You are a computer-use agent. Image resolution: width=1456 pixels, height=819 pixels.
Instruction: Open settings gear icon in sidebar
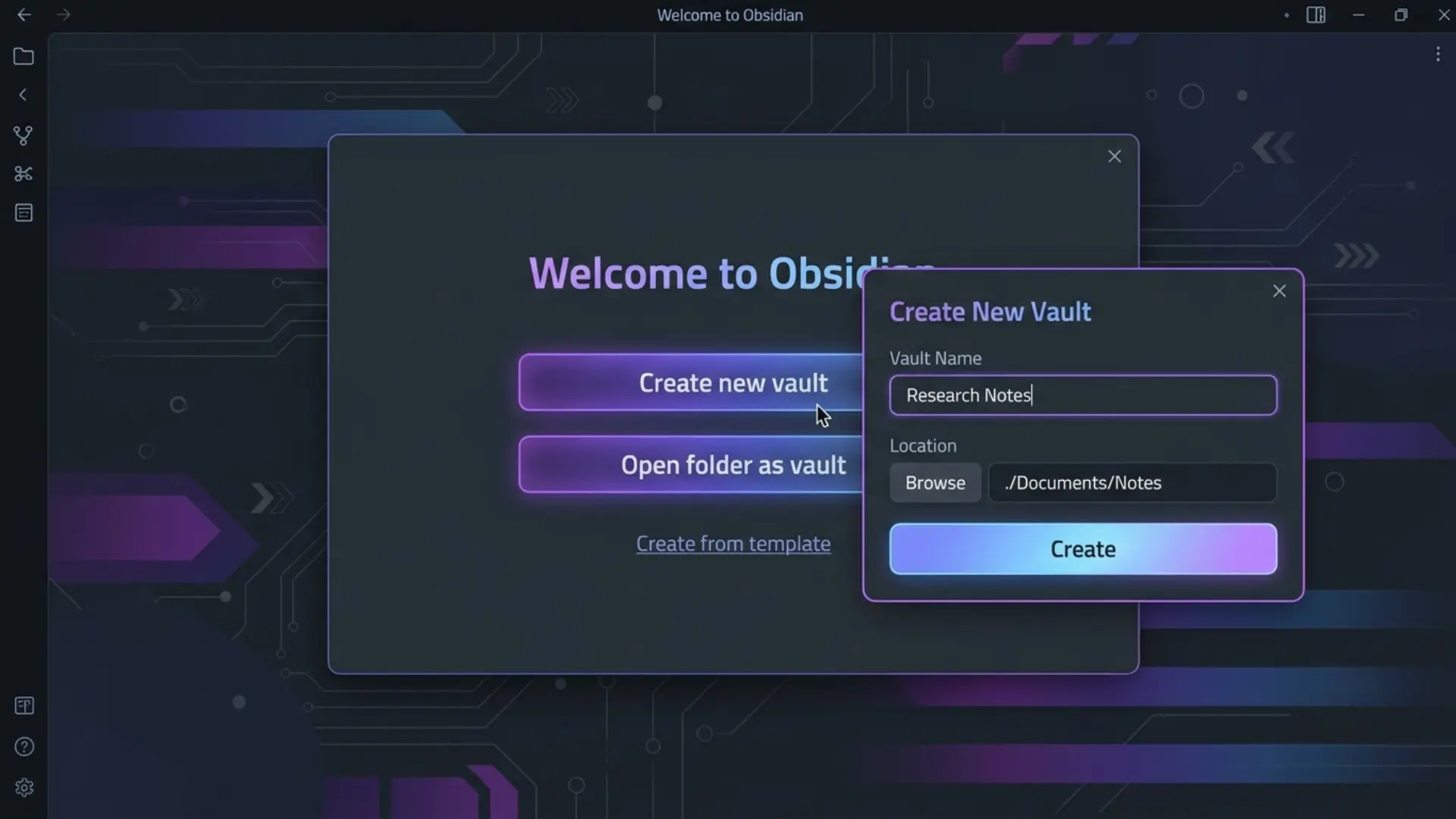coord(24,788)
